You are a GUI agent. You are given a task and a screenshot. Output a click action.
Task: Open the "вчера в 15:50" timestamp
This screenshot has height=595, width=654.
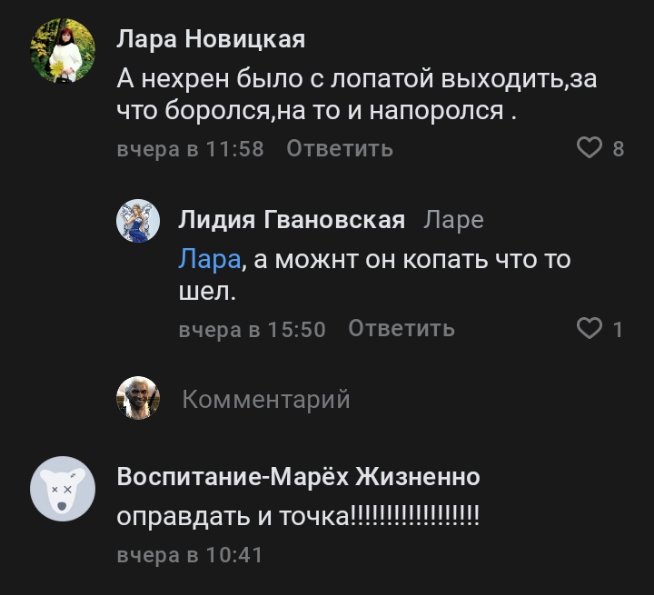pyautogui.click(x=252, y=328)
